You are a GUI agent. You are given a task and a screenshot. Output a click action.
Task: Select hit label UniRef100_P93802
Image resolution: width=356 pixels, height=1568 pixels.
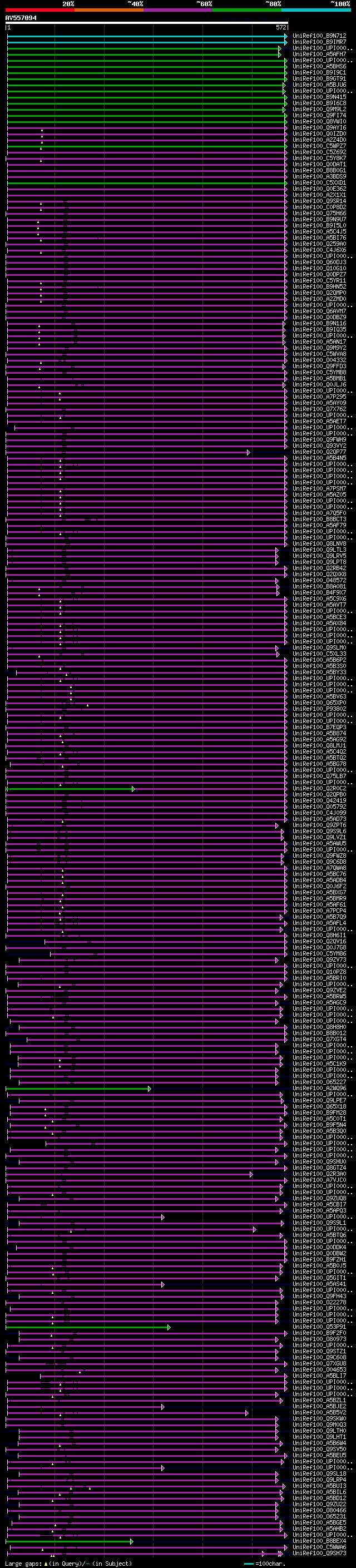(x=319, y=709)
